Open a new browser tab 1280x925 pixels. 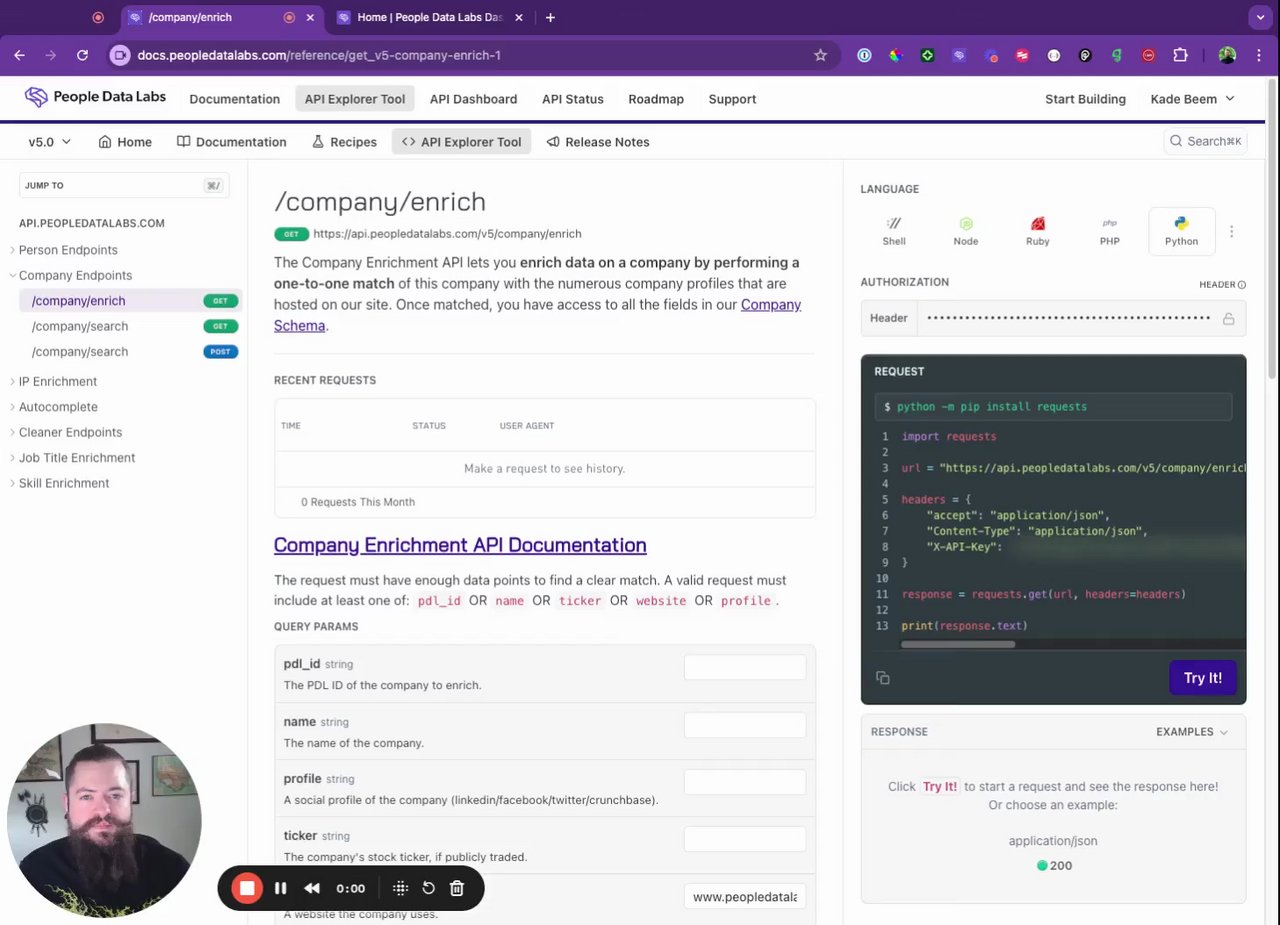550,17
